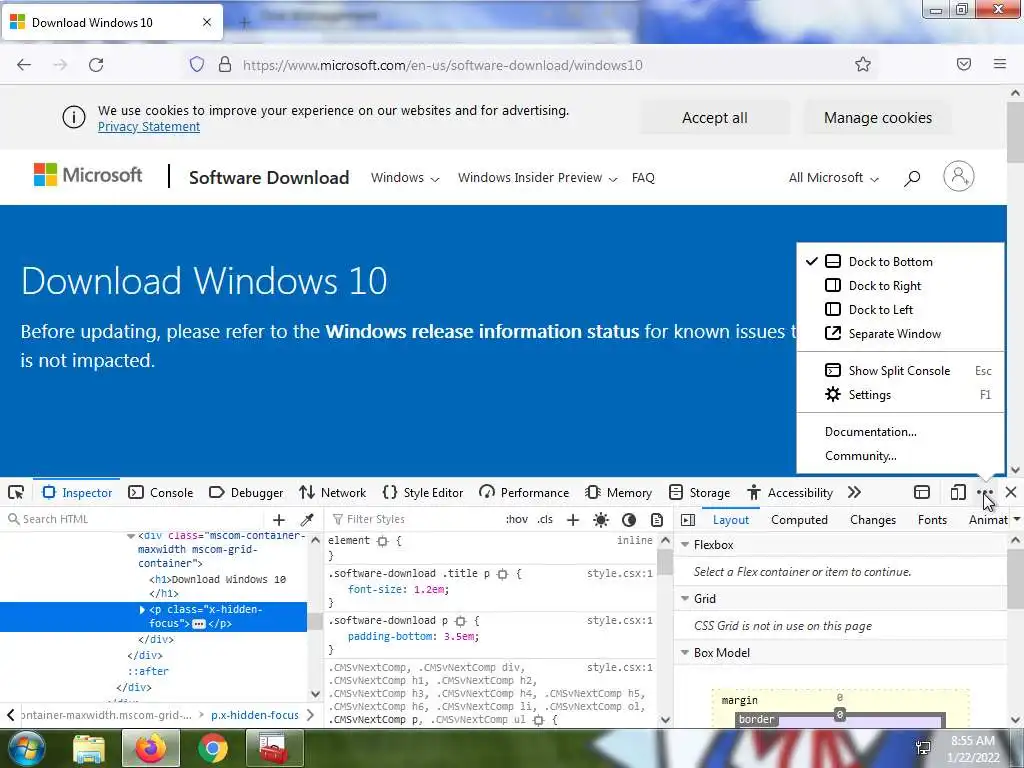The width and height of the screenshot is (1024, 768).
Task: Open Documentation... menu entry
Action: (901, 432)
